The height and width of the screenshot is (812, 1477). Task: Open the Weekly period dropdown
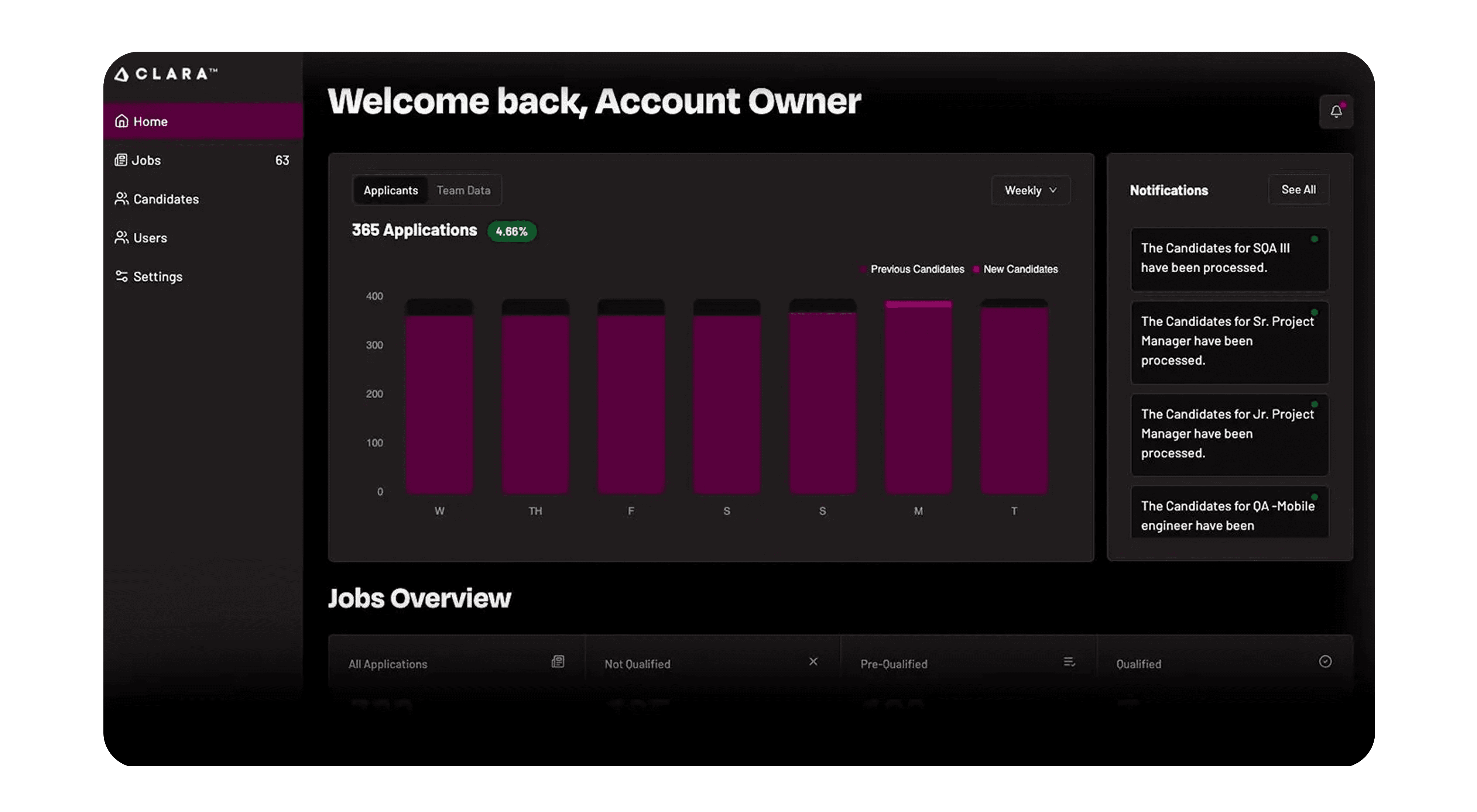1030,190
